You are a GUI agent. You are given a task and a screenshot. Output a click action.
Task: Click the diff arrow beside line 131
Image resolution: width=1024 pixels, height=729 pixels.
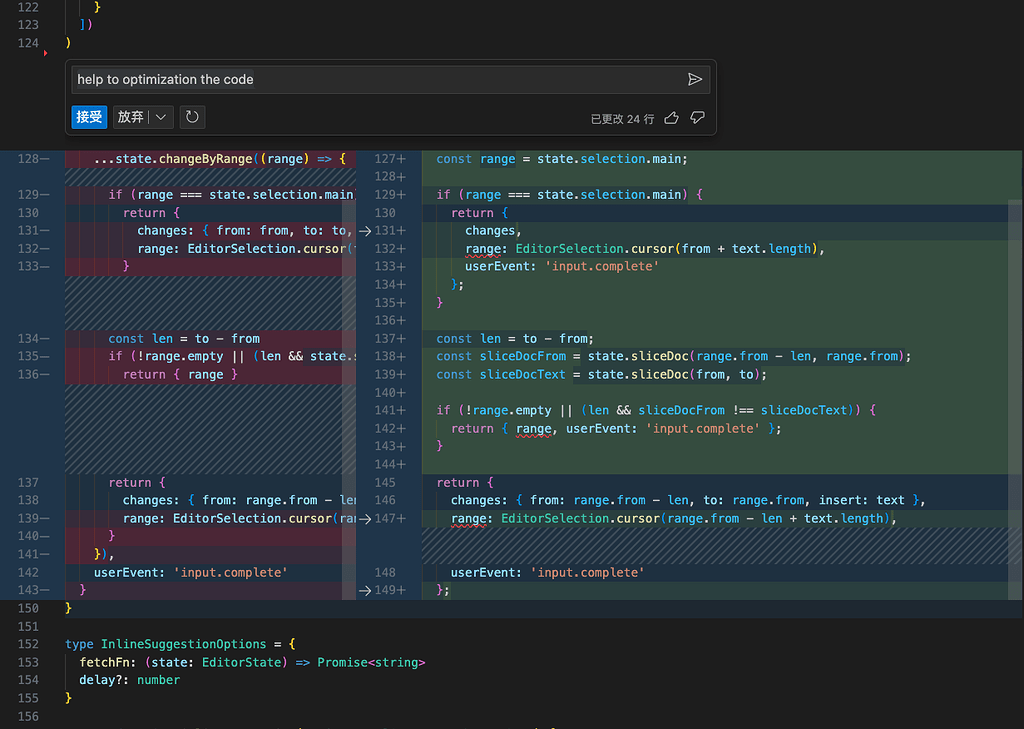pyautogui.click(x=364, y=230)
